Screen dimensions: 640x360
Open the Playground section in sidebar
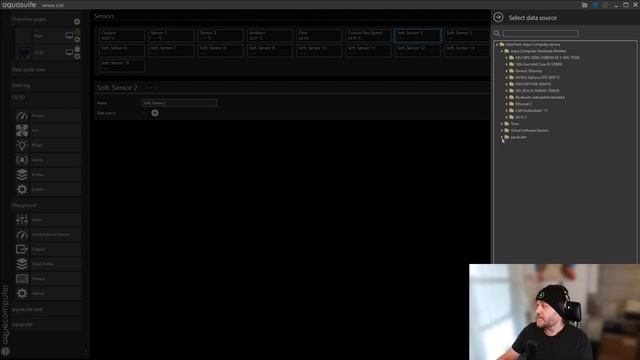24,205
